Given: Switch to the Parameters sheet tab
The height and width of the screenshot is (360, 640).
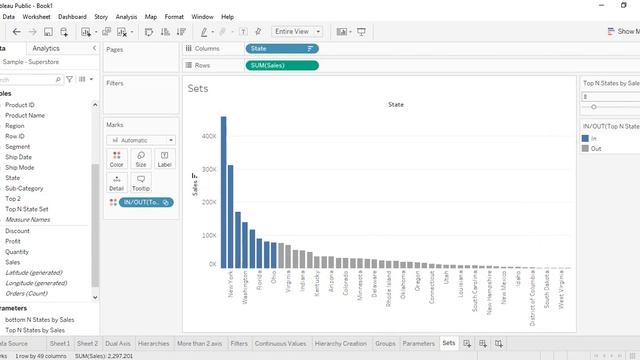Looking at the screenshot, I should 418,344.
